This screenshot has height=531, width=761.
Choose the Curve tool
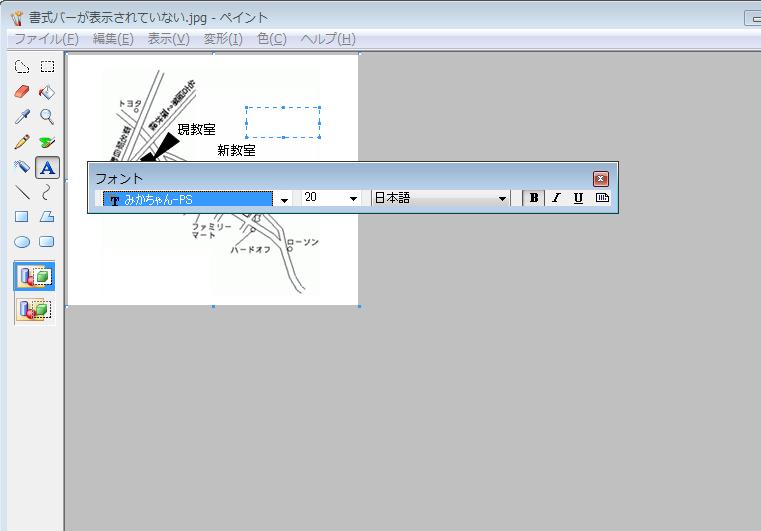(x=47, y=192)
